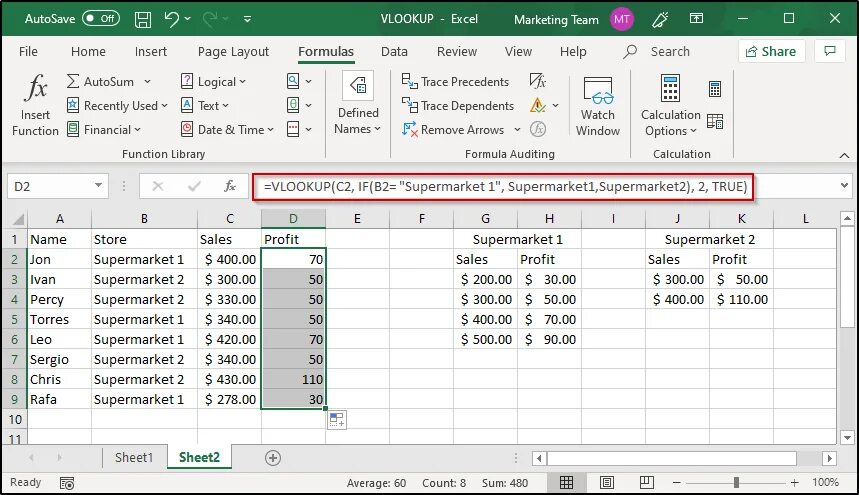Click the horizontal scrollbar right arrow
859x495 pixels.
829,458
